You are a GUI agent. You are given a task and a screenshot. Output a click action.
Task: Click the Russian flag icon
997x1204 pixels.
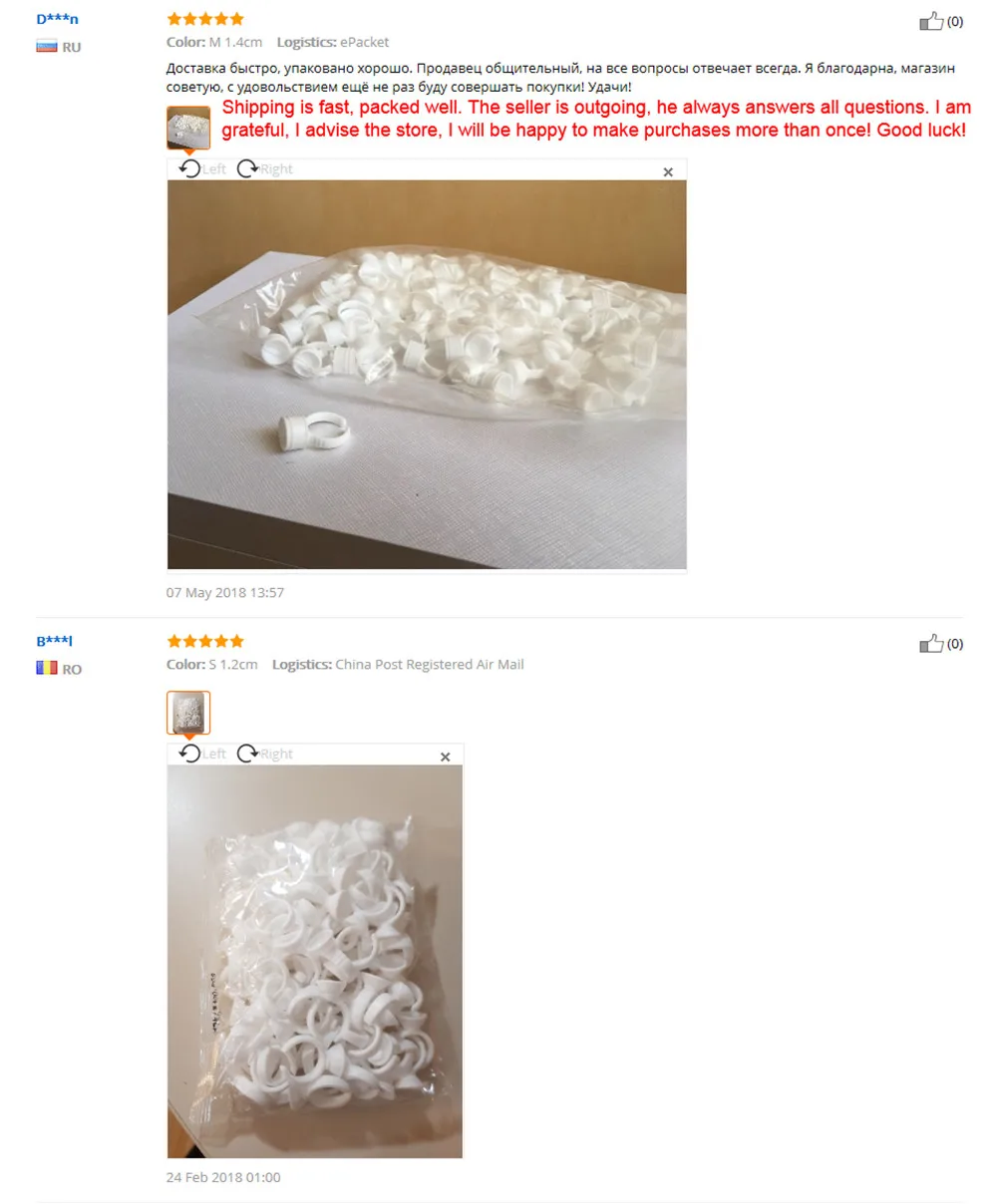click(x=47, y=46)
